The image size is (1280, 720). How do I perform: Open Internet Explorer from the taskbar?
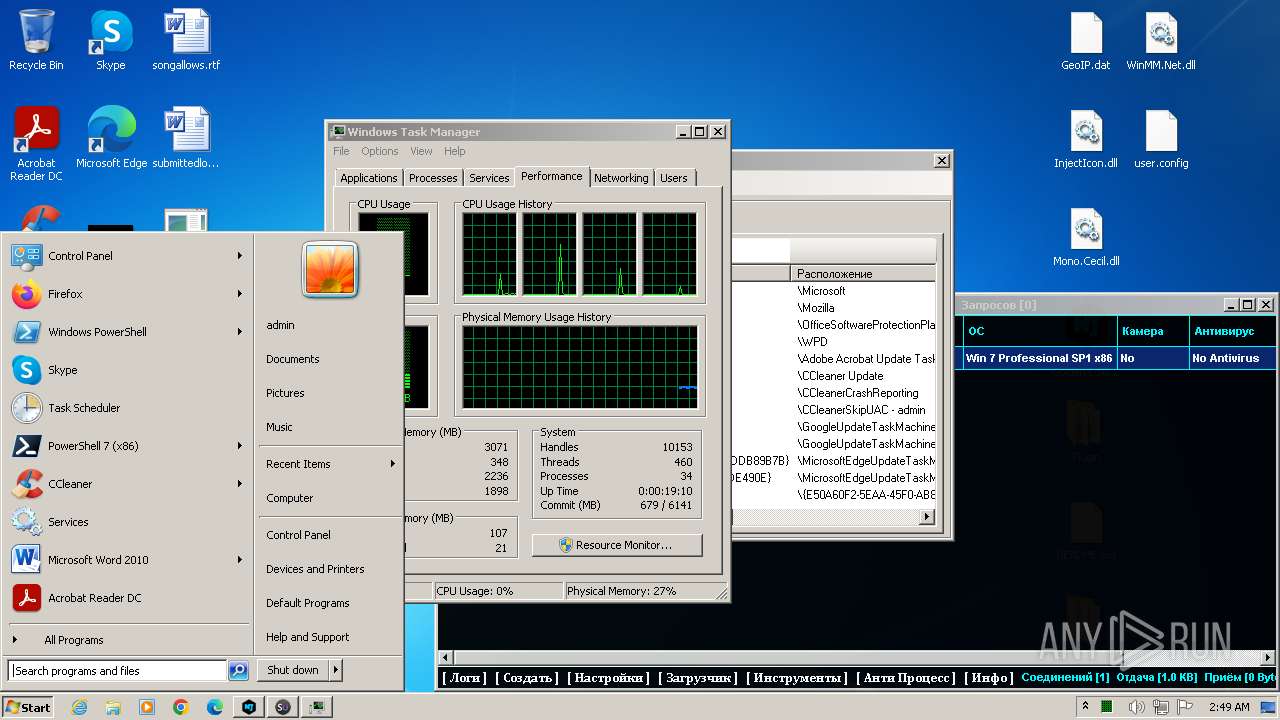tap(79, 707)
